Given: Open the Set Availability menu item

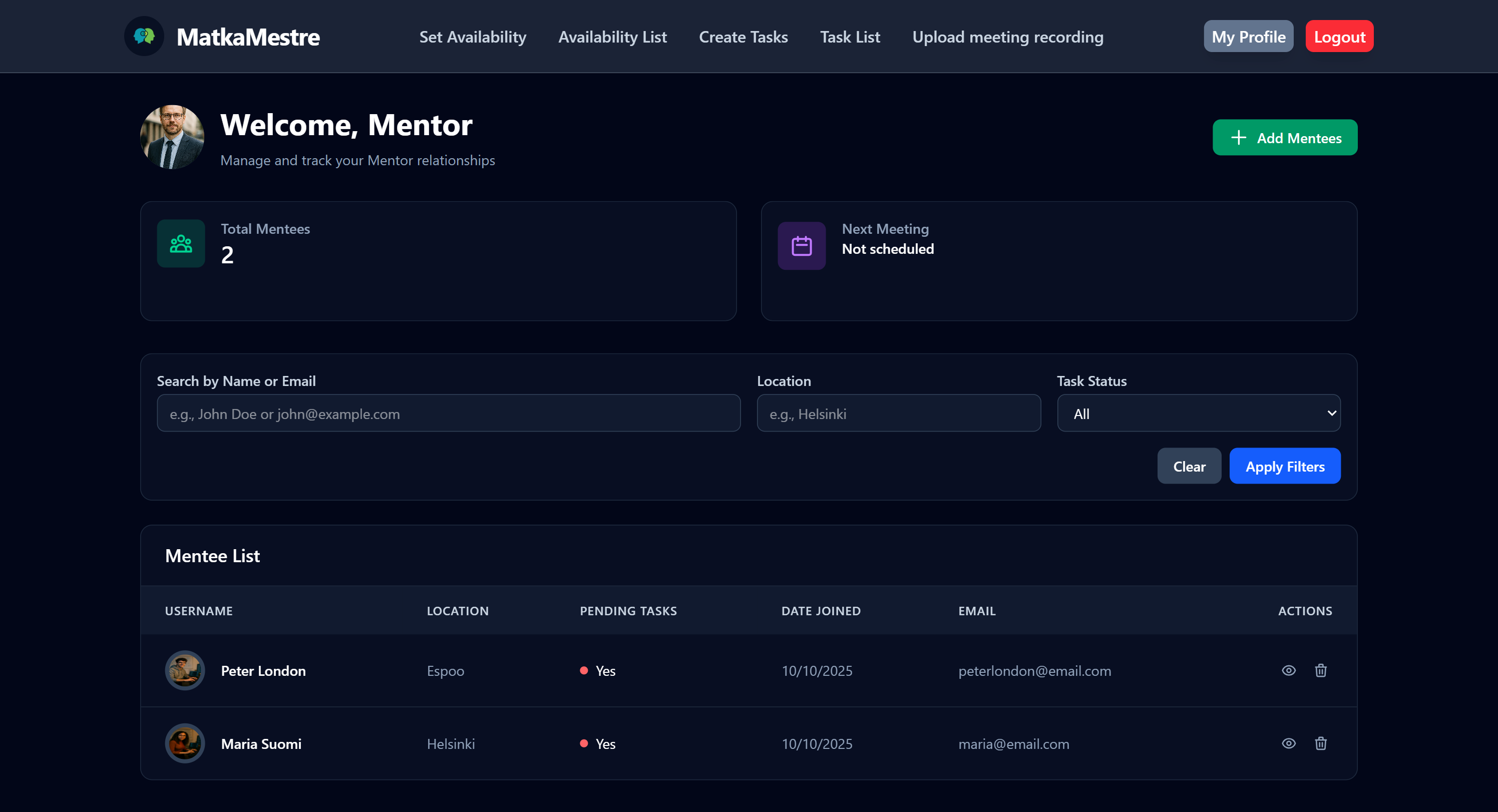Looking at the screenshot, I should tap(472, 37).
